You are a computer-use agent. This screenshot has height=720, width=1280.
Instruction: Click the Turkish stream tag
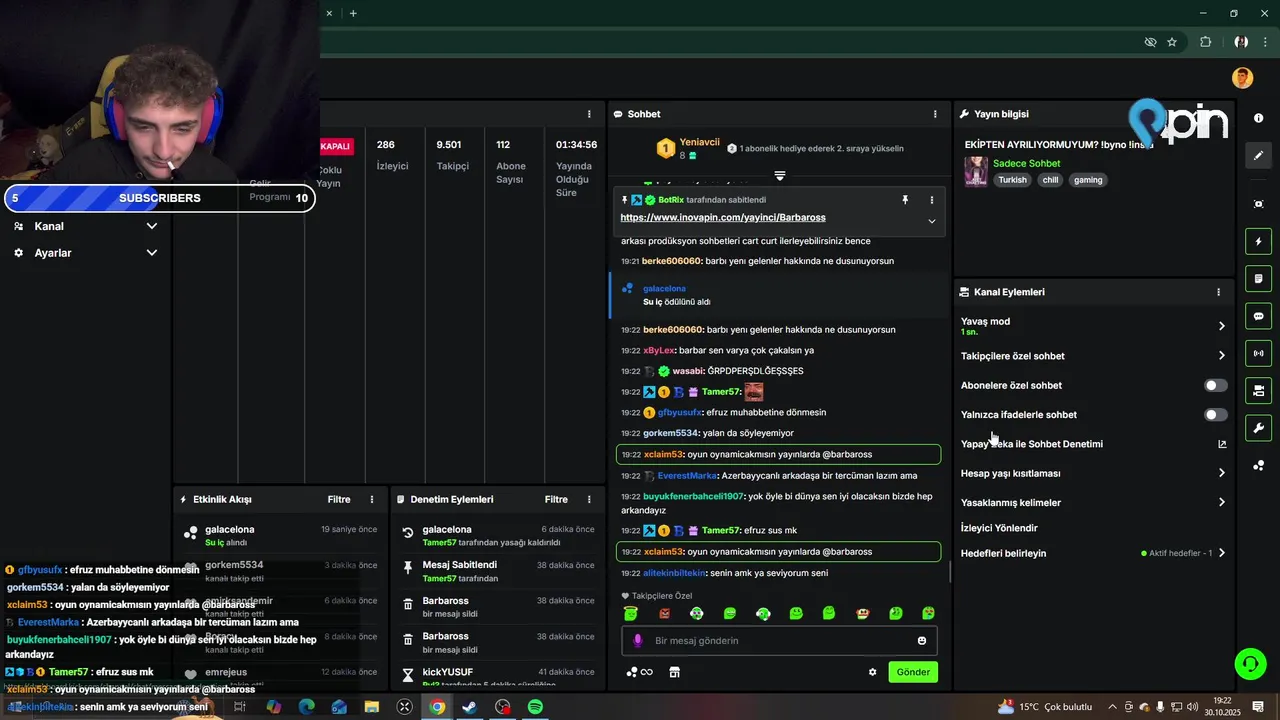coord(1012,180)
